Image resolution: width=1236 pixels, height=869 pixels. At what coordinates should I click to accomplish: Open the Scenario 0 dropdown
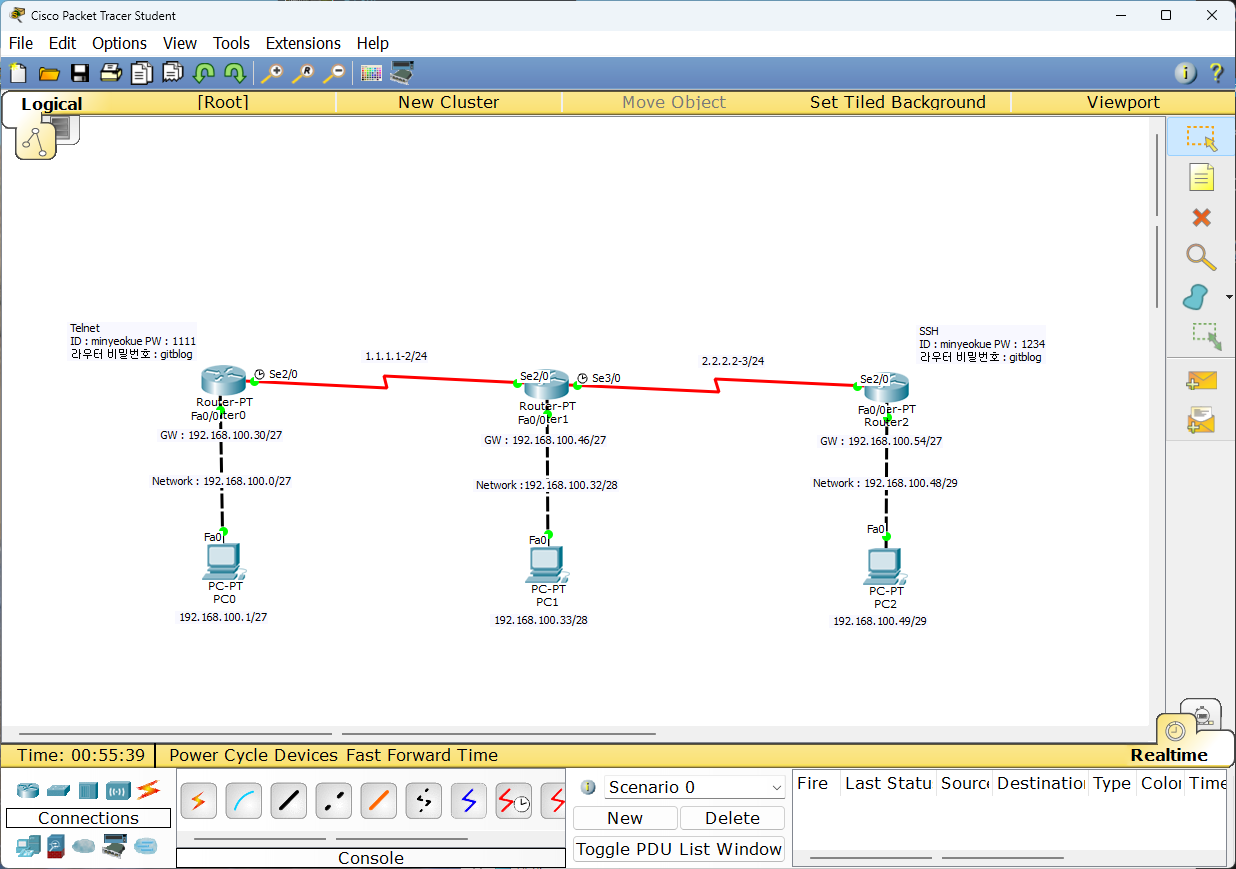click(x=695, y=787)
